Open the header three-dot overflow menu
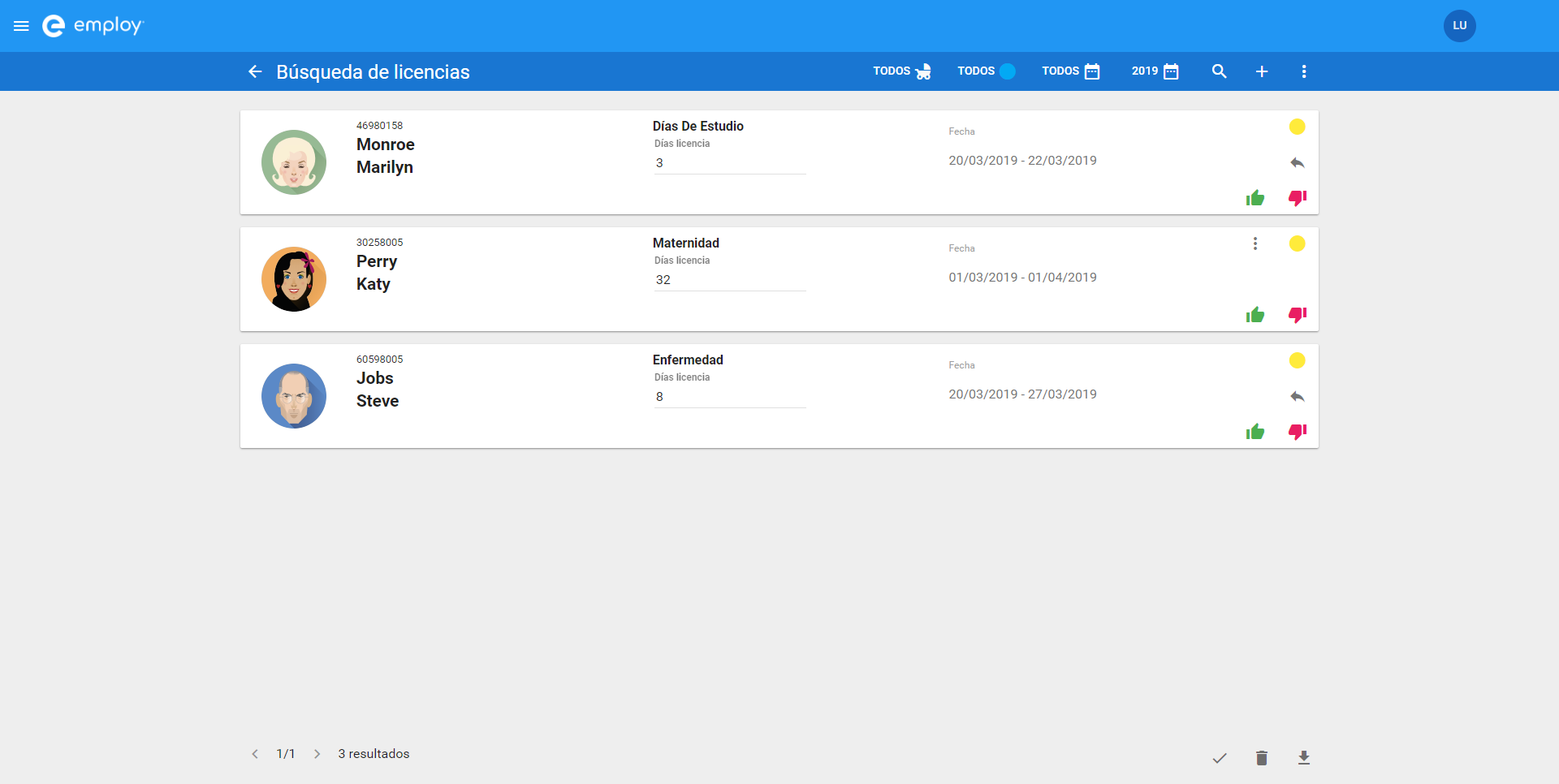 click(1304, 71)
